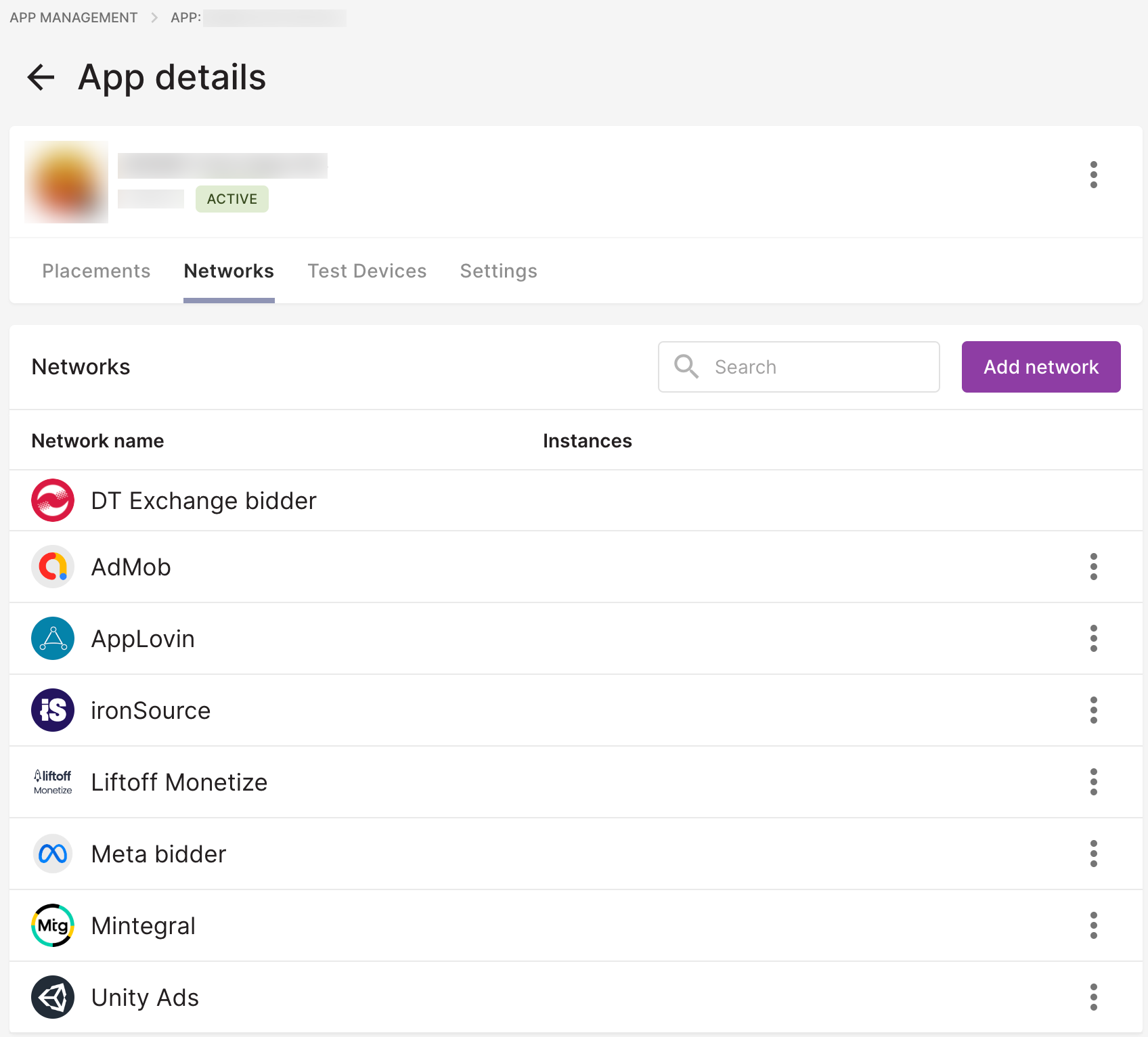Click the blurred app icon thumbnail

click(x=66, y=182)
